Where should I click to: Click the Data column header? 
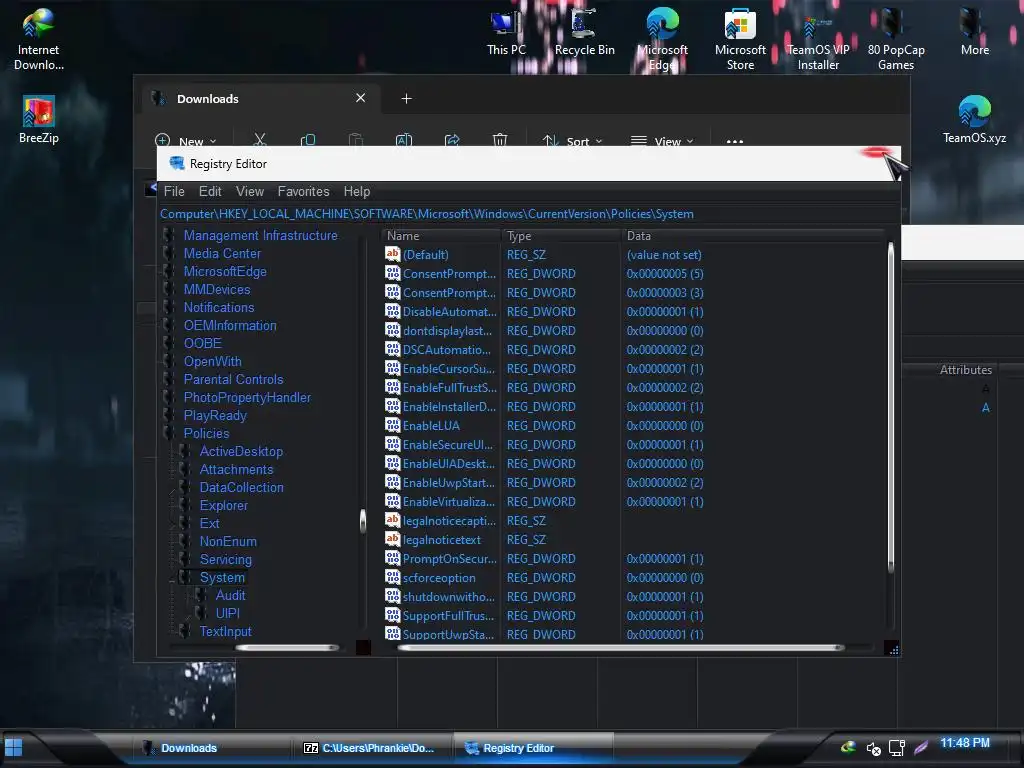pos(752,236)
